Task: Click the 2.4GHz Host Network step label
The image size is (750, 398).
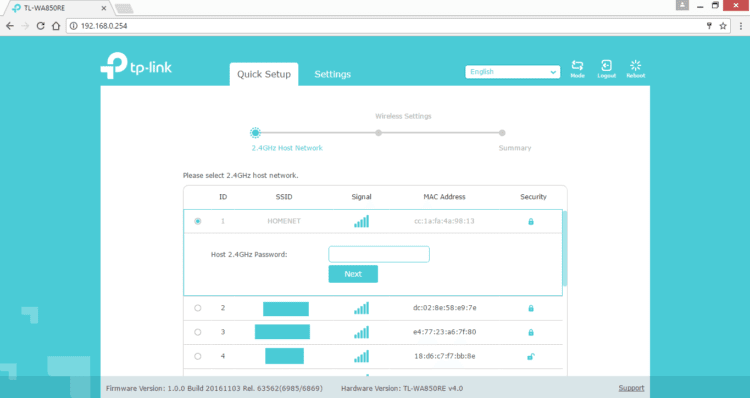Action: pos(287,148)
